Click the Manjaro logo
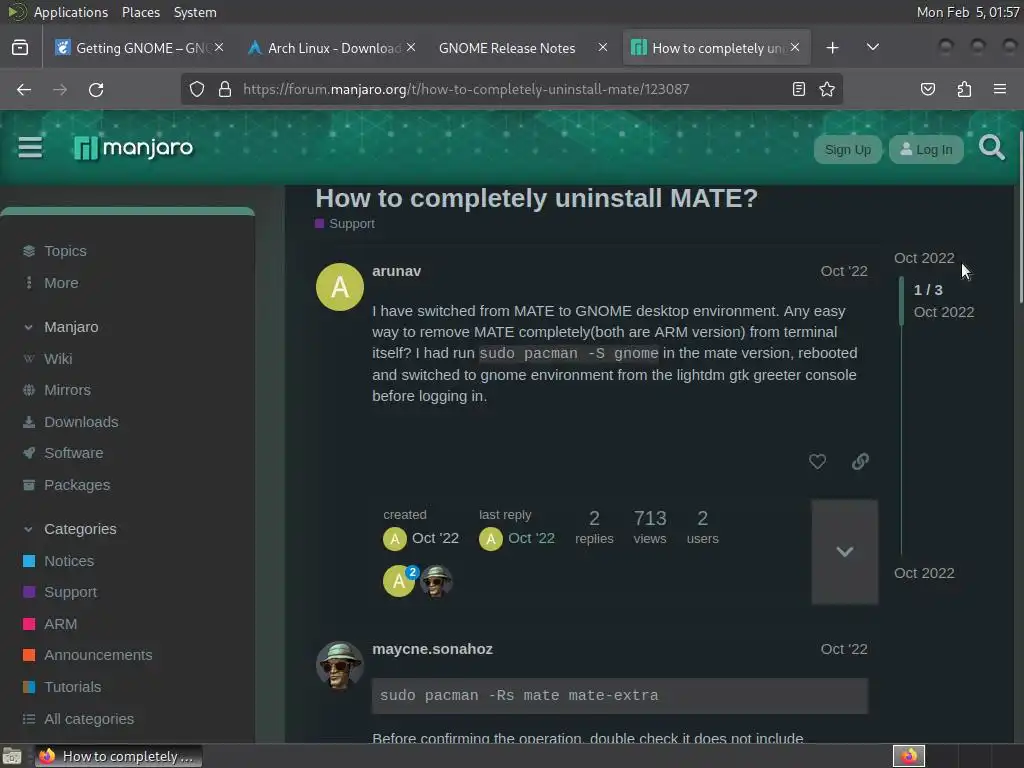 [133, 148]
